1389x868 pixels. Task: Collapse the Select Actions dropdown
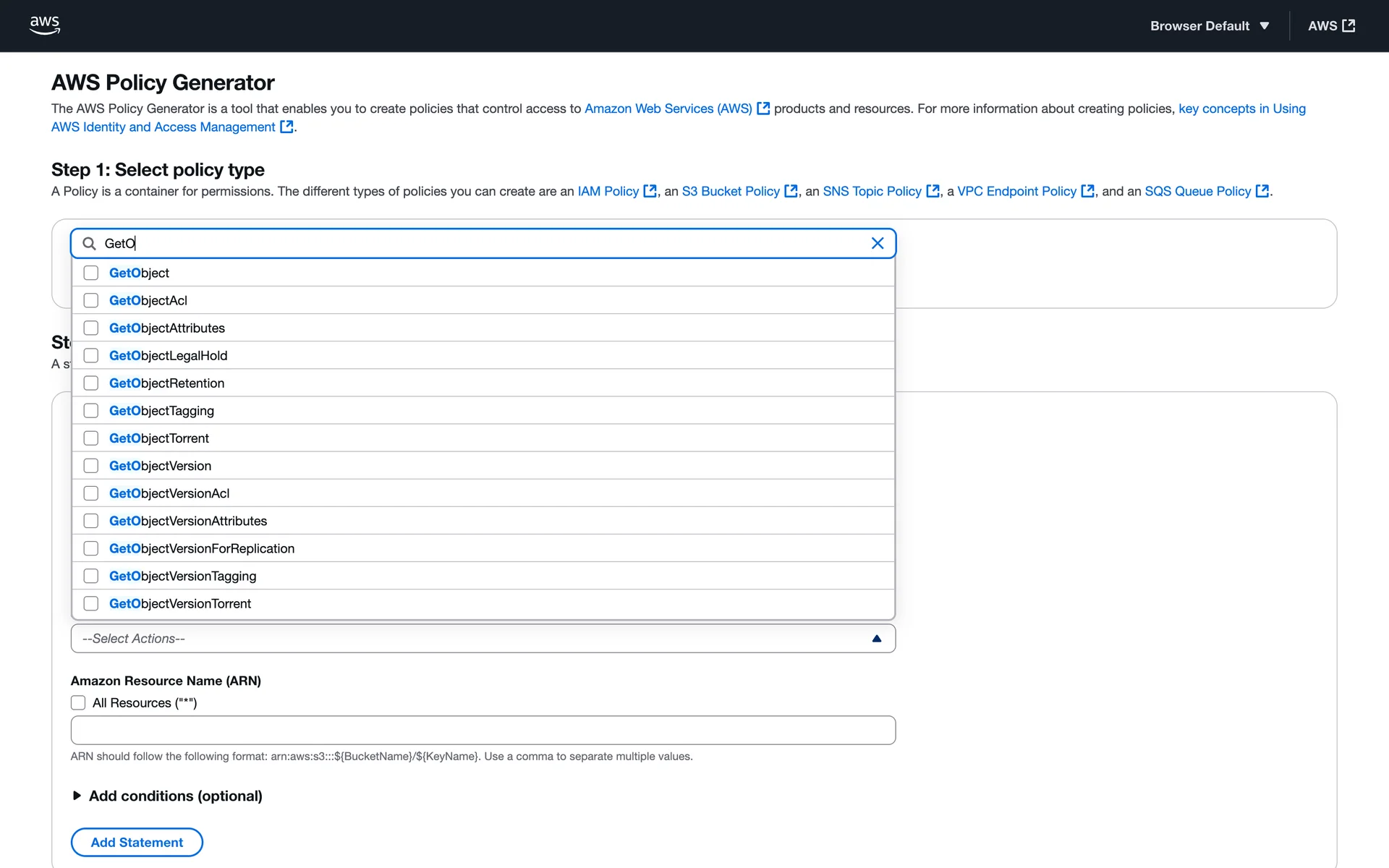[x=876, y=639]
